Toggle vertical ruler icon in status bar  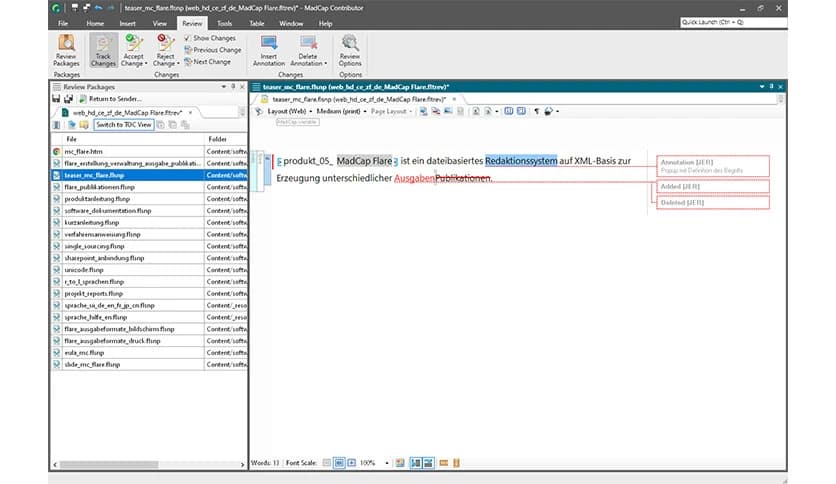[x=456, y=463]
